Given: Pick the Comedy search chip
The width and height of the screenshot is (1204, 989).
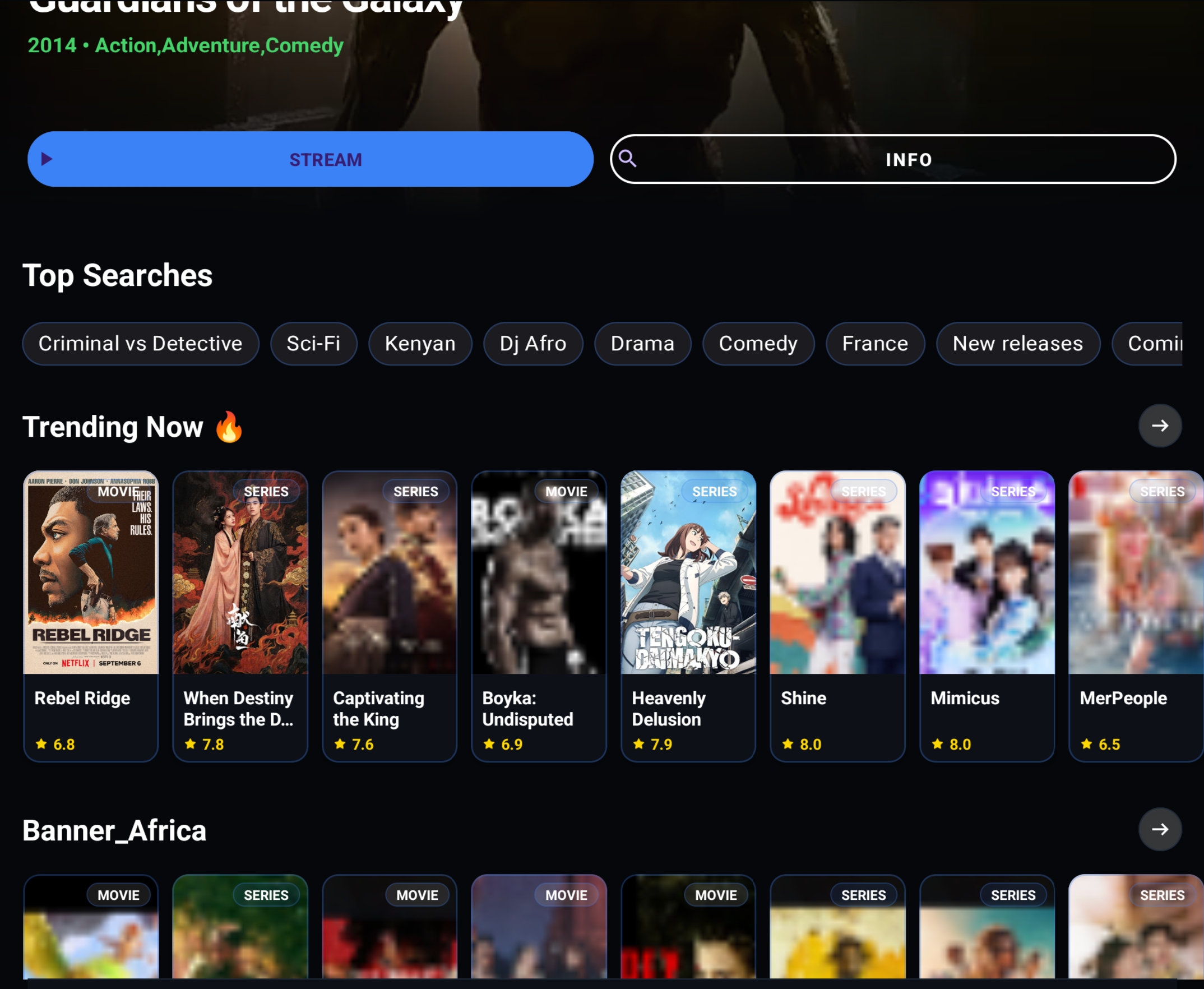Looking at the screenshot, I should [x=758, y=344].
